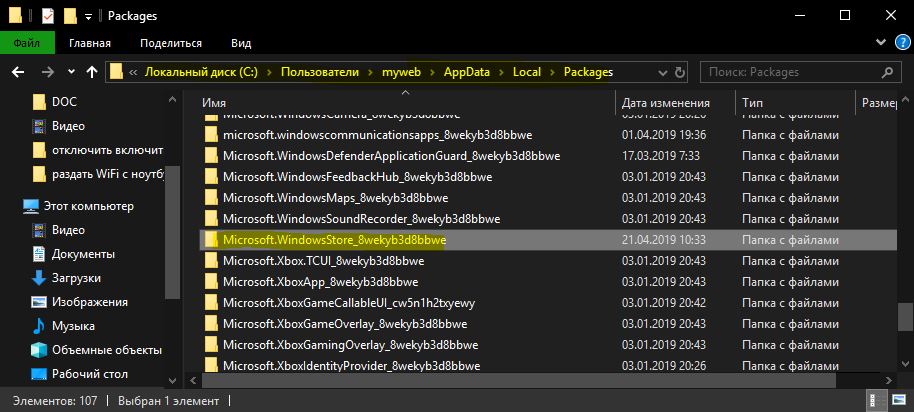Viewport: 914px width, 412px height.
Task: Select Microsoft.Xbox.TCUI_8wekyb3d8bbwe folder
Action: coord(324,261)
